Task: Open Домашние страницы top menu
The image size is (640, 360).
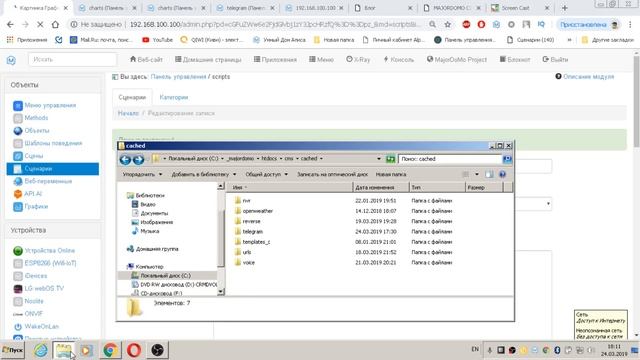Action: pos(208,60)
